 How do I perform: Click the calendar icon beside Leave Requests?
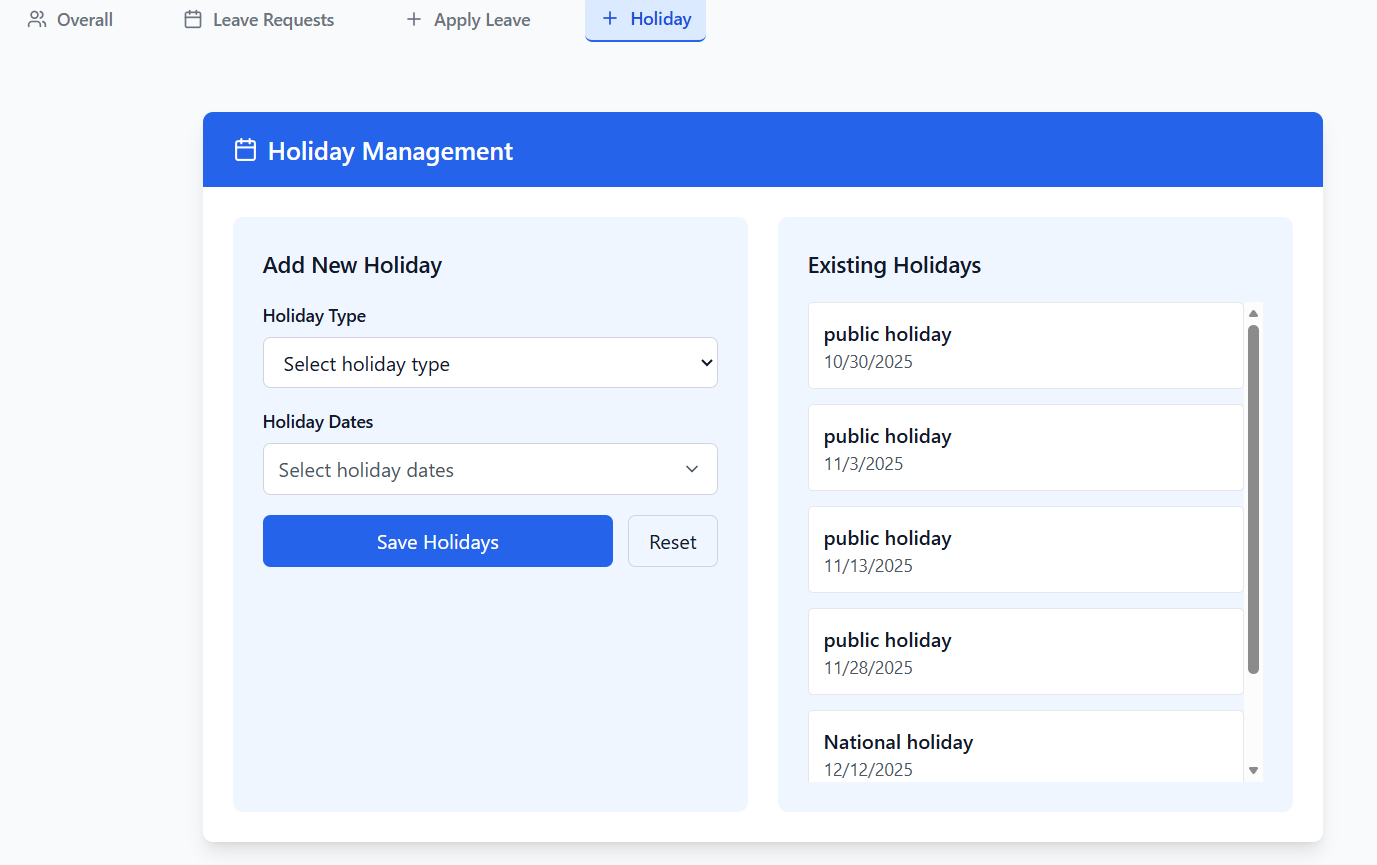pos(193,19)
